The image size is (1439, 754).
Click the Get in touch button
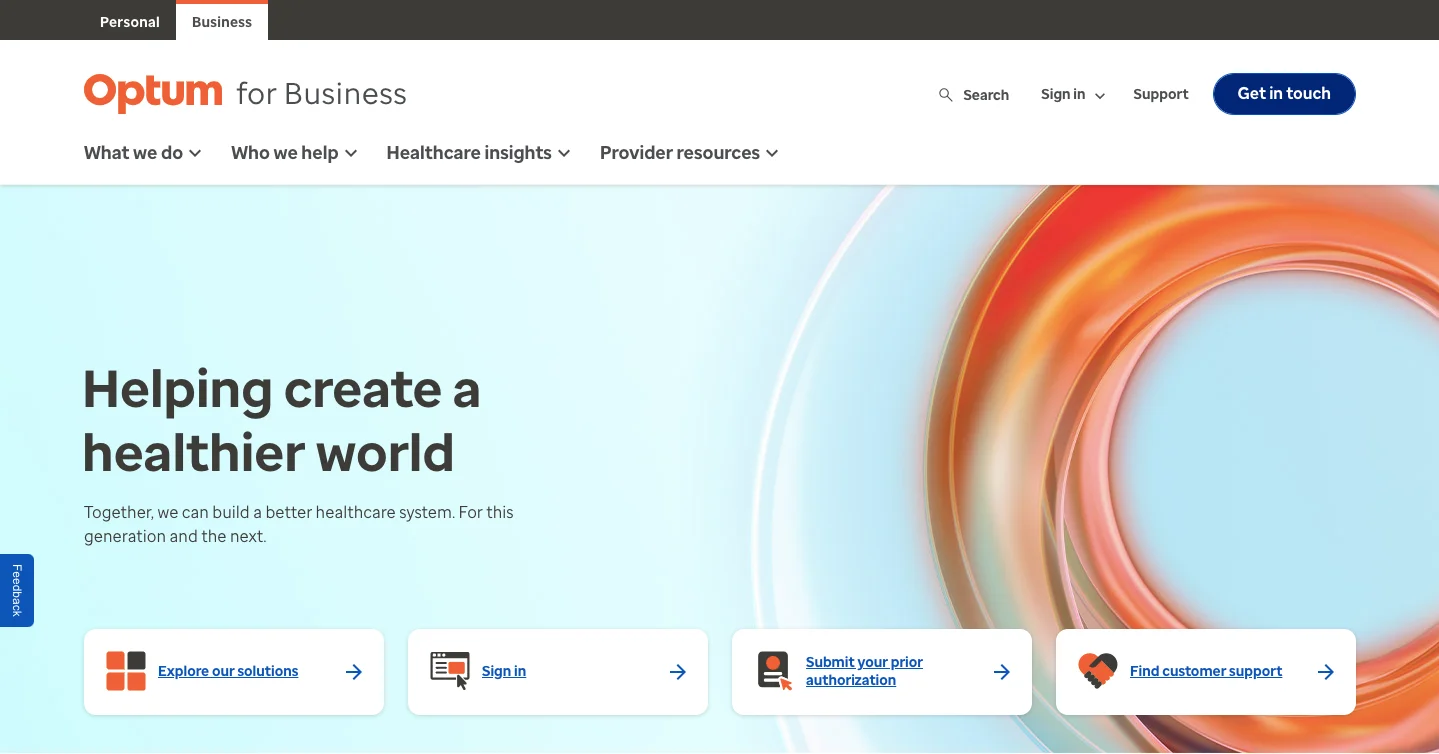[1283, 93]
